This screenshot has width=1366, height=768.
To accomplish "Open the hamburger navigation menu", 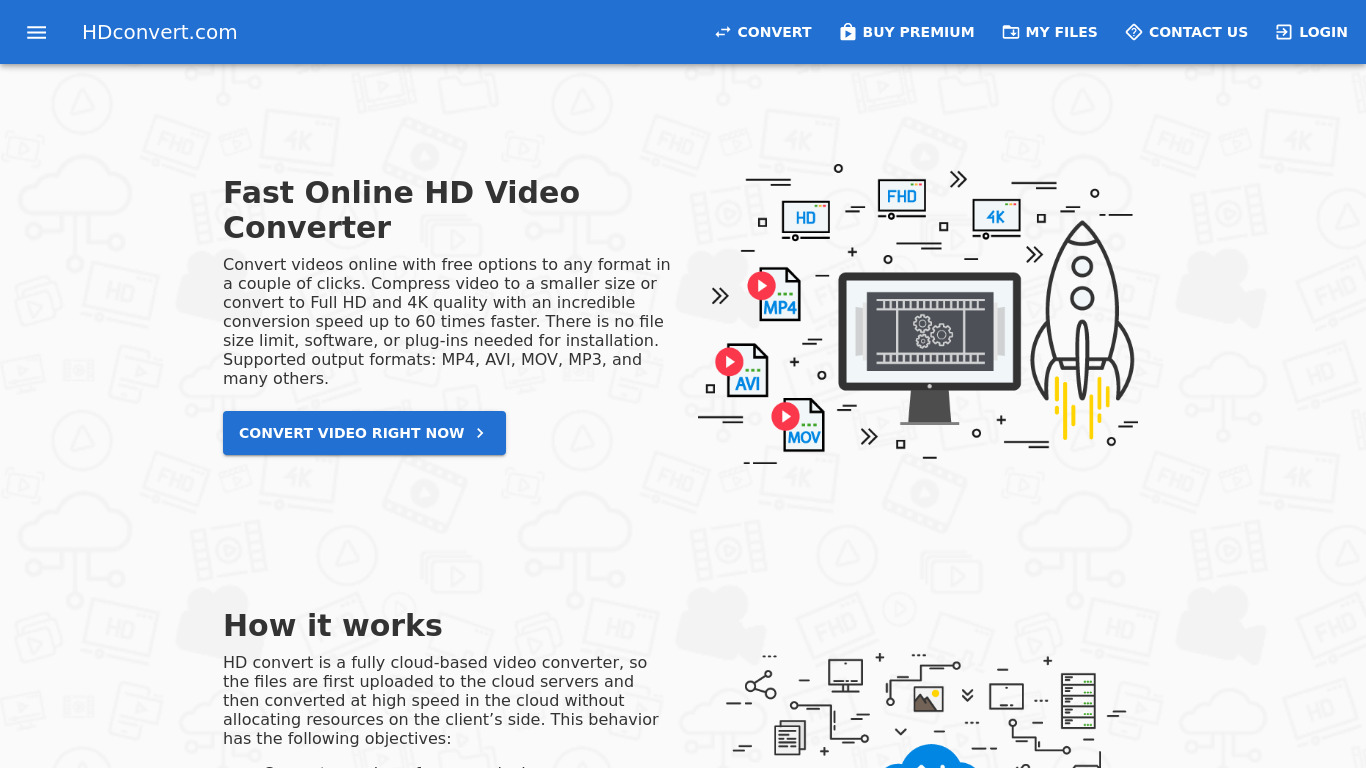I will 37,32.
